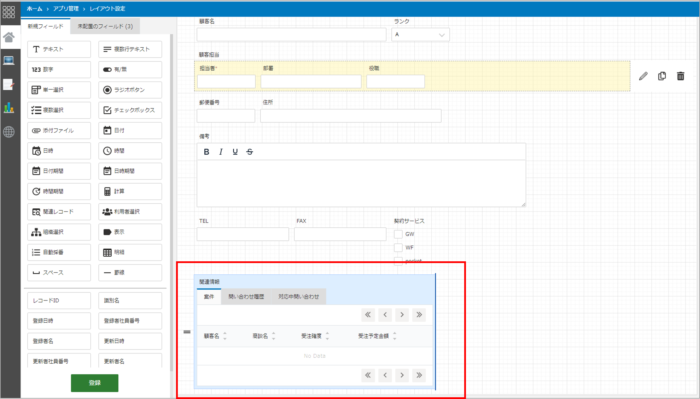Toggle Italic in 備考 editor
This screenshot has width=700, height=399.
pos(221,152)
